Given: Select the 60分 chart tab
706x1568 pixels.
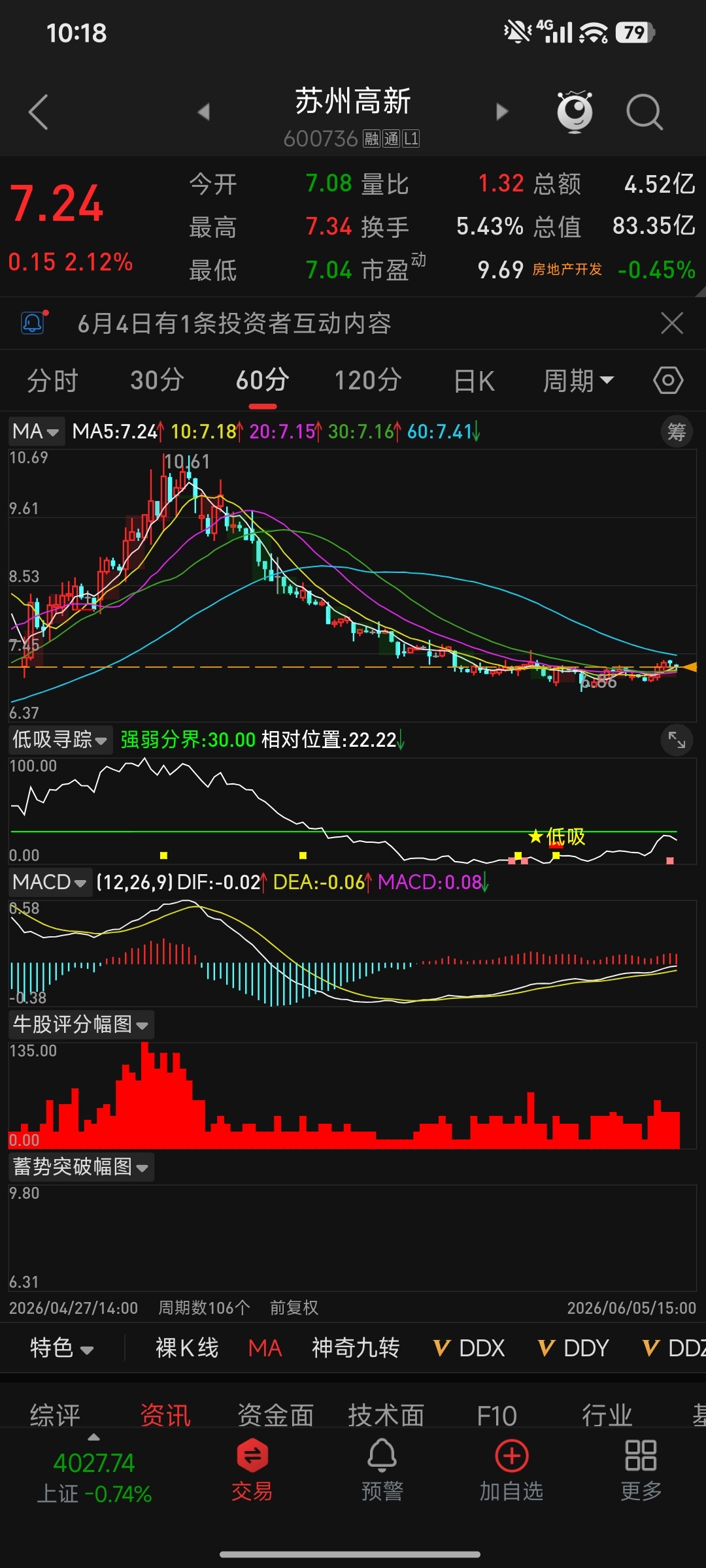Looking at the screenshot, I should click(x=262, y=380).
